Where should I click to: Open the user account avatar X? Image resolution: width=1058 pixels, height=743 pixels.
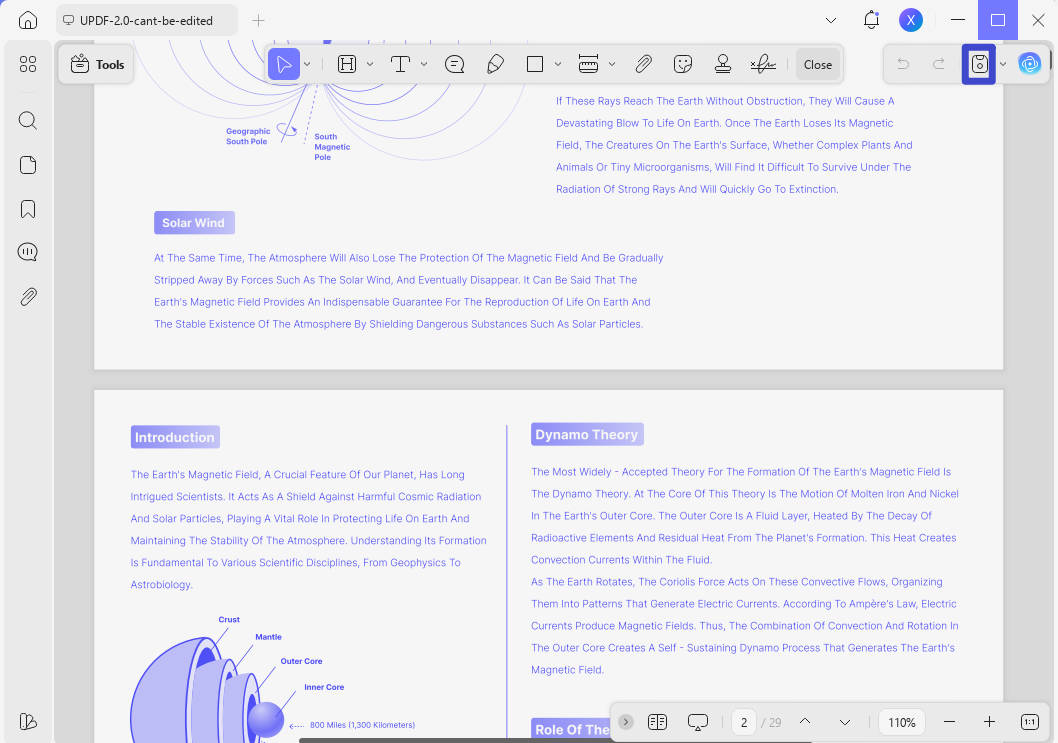tap(911, 20)
